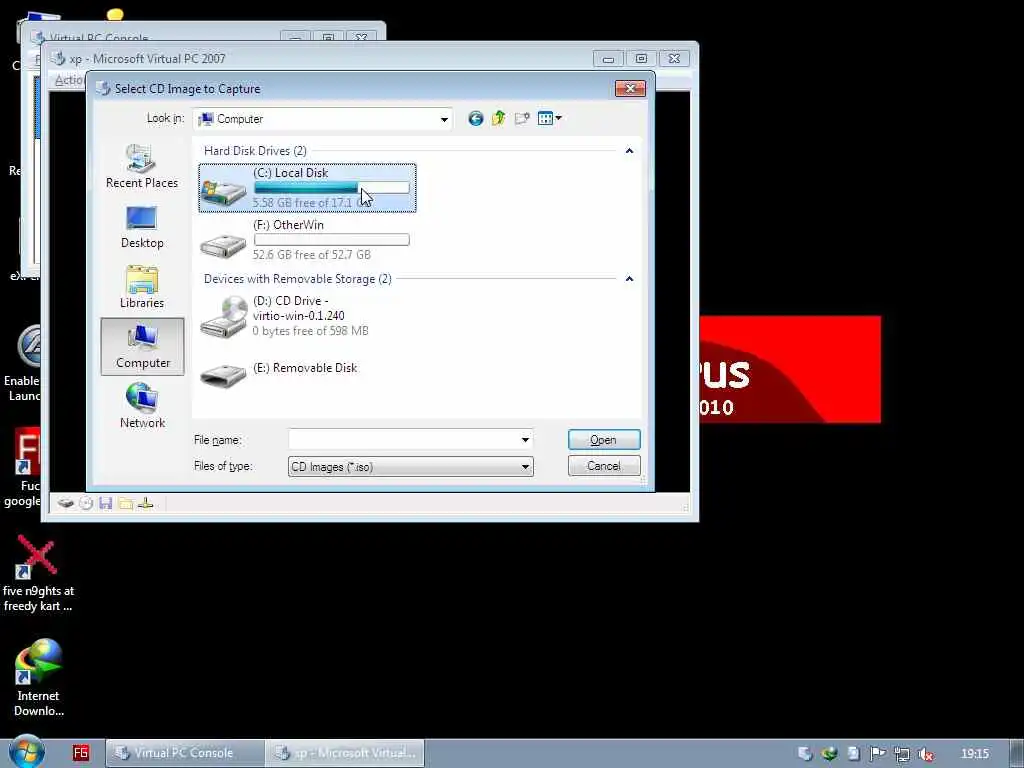Click hard disk status icon in VPC bar
1024x768 pixels.
click(x=65, y=503)
